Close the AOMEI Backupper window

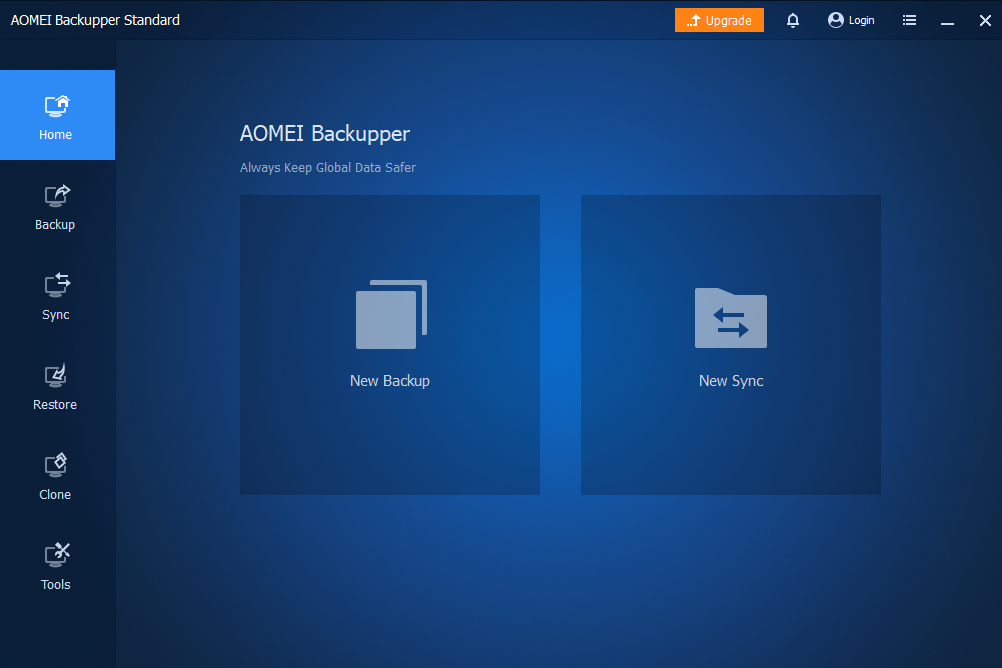click(x=985, y=20)
